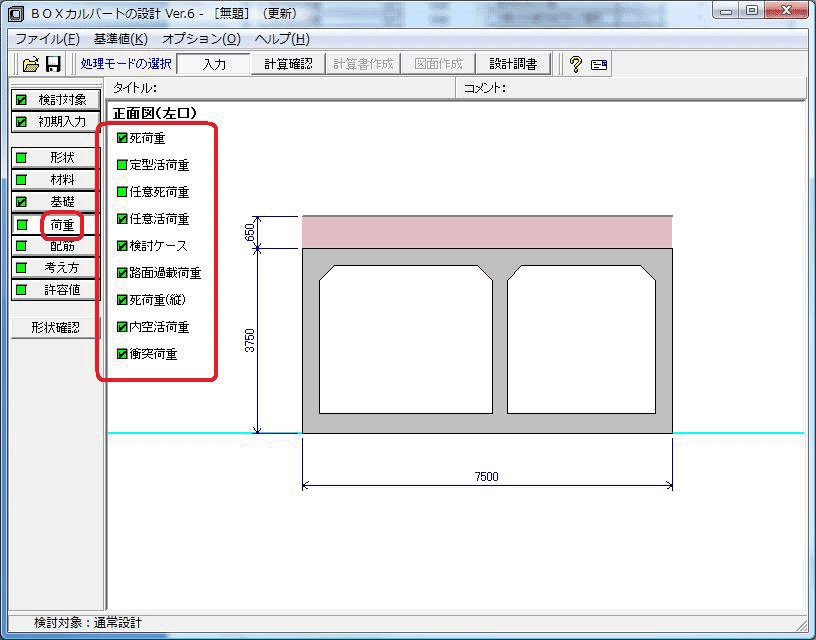The height and width of the screenshot is (640, 816).
Task: Open the ヘルプ(H) menu
Action: [x=283, y=39]
